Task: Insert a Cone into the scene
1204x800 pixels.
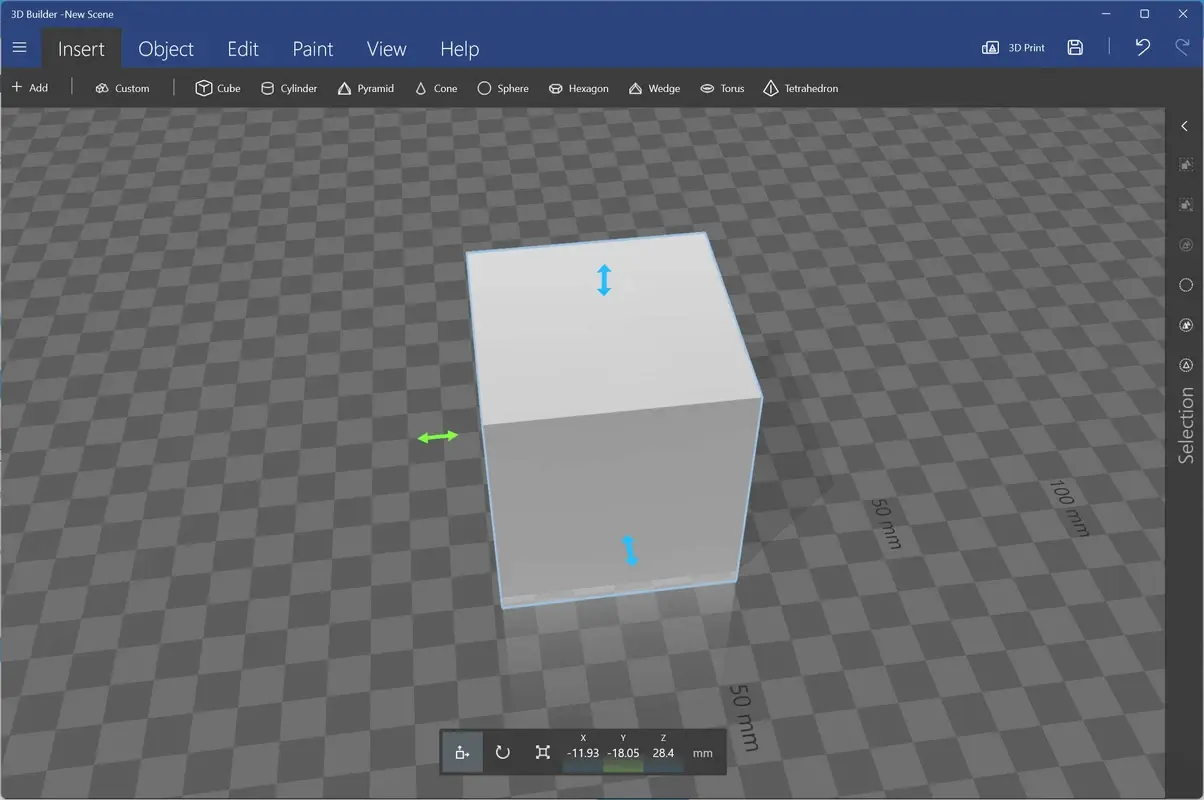Action: [435, 88]
